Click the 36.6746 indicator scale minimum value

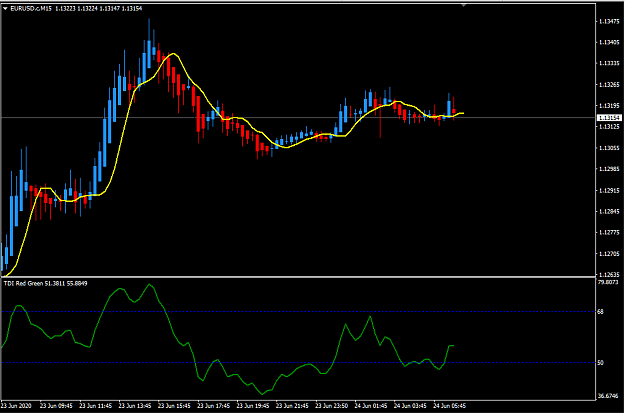click(608, 396)
